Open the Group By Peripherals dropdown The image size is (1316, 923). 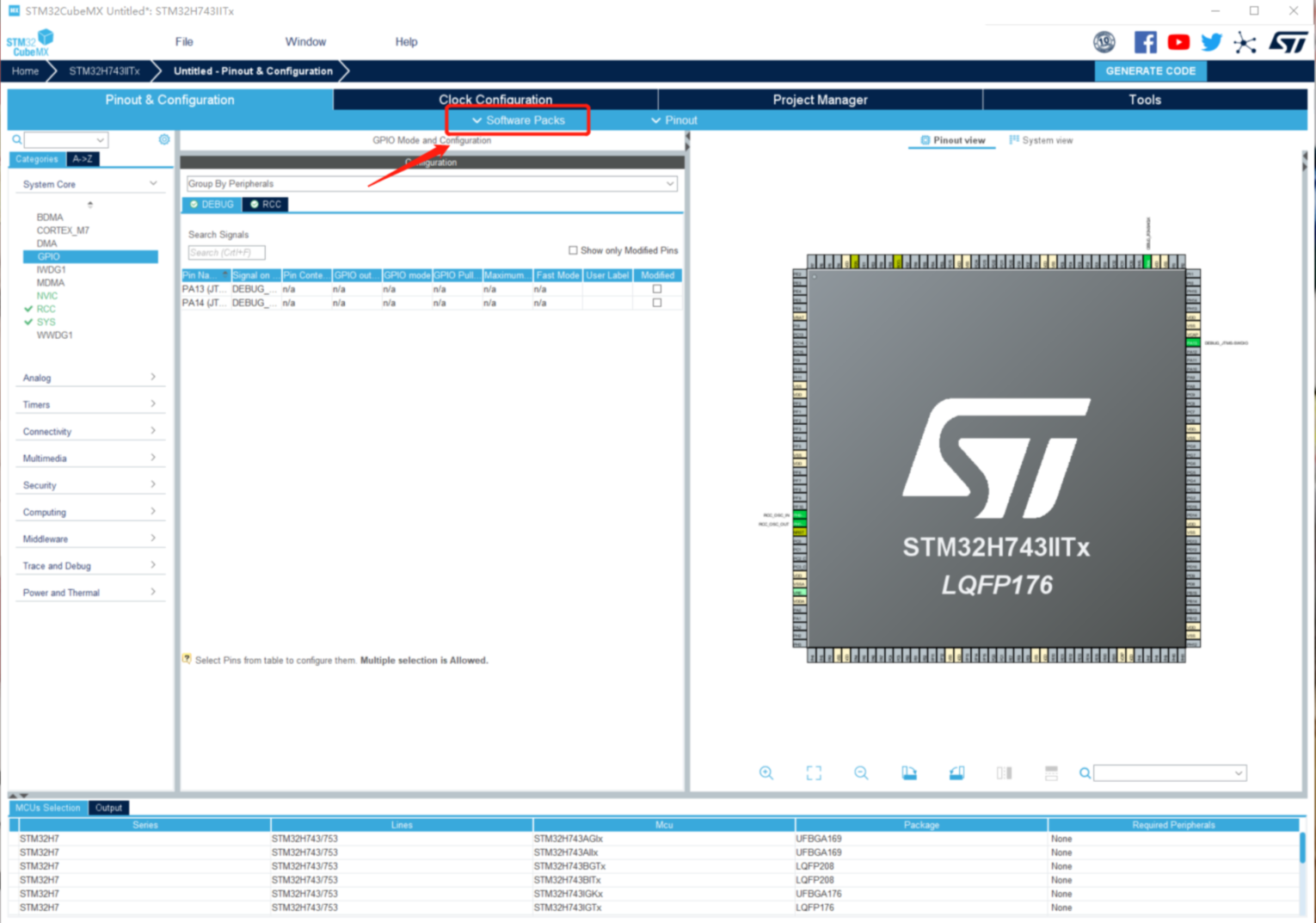coord(672,183)
